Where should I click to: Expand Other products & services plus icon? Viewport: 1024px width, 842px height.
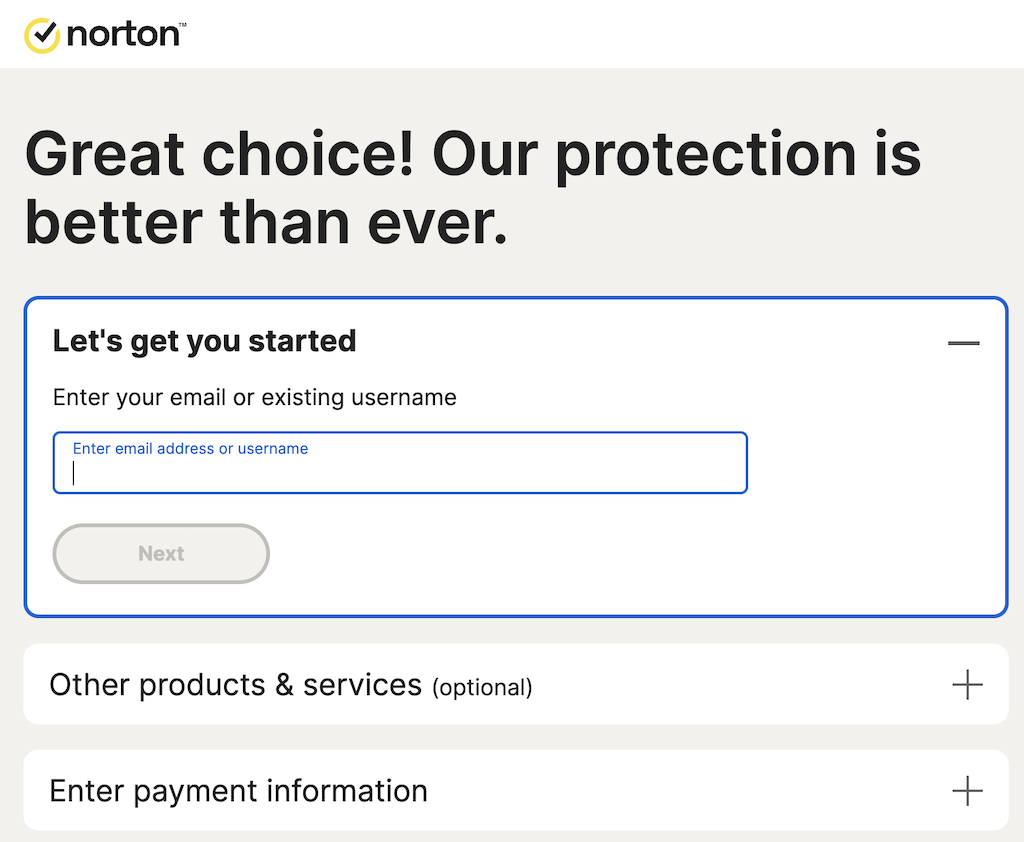pyautogui.click(x=967, y=685)
